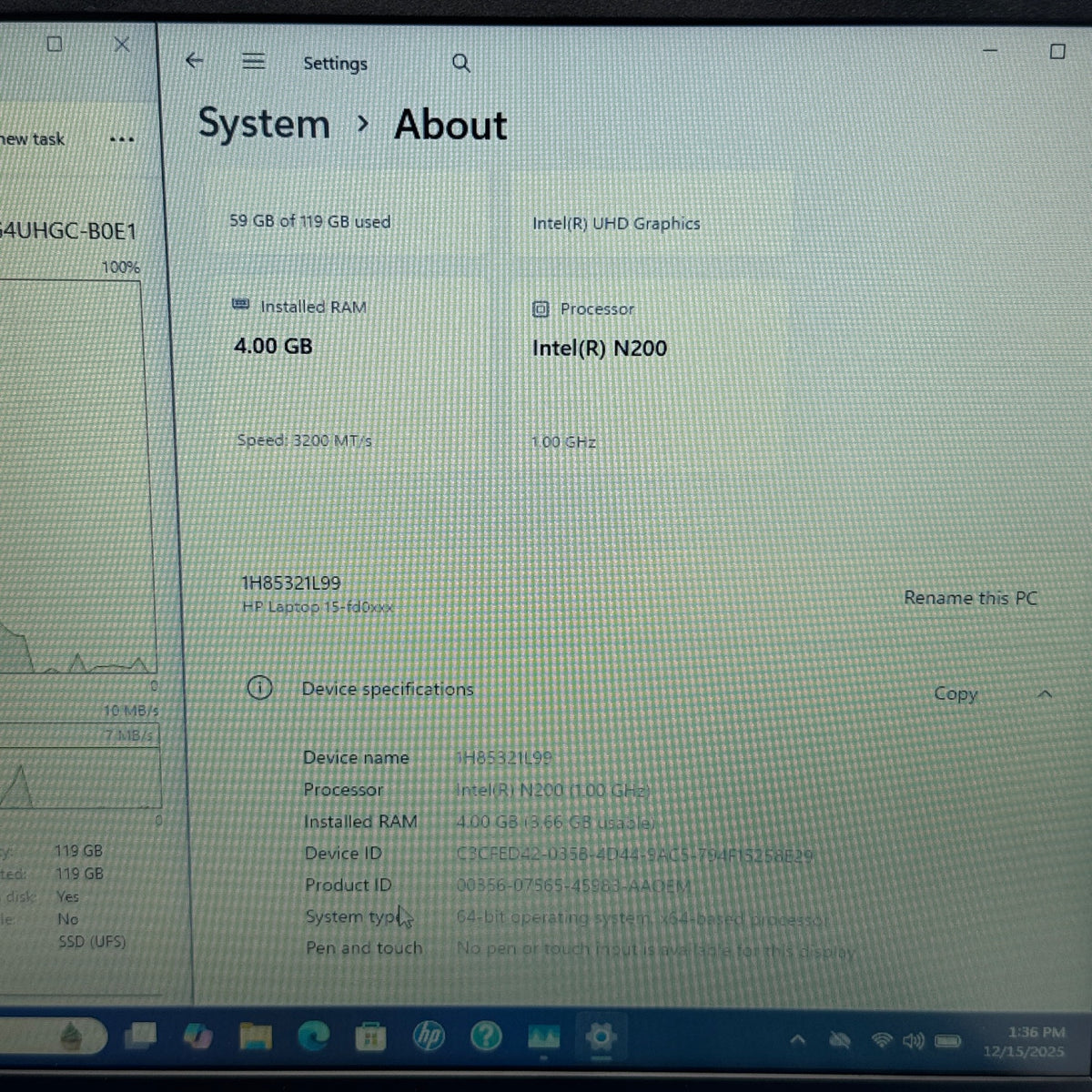Click the HP Laptop 15-fd0xxx model text
This screenshot has width=1092, height=1092.
pos(318,606)
